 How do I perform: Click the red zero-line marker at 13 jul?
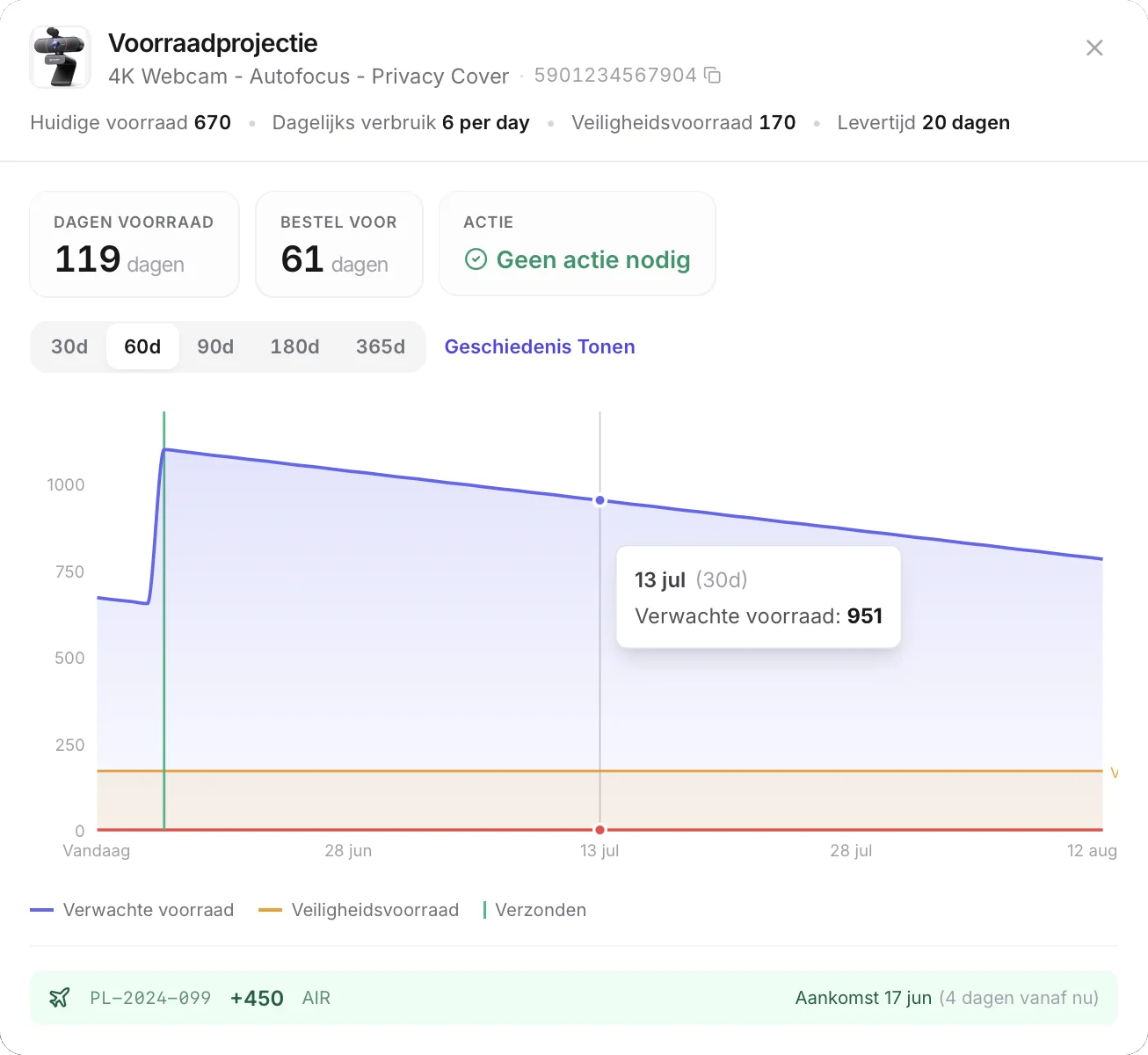[x=599, y=830]
